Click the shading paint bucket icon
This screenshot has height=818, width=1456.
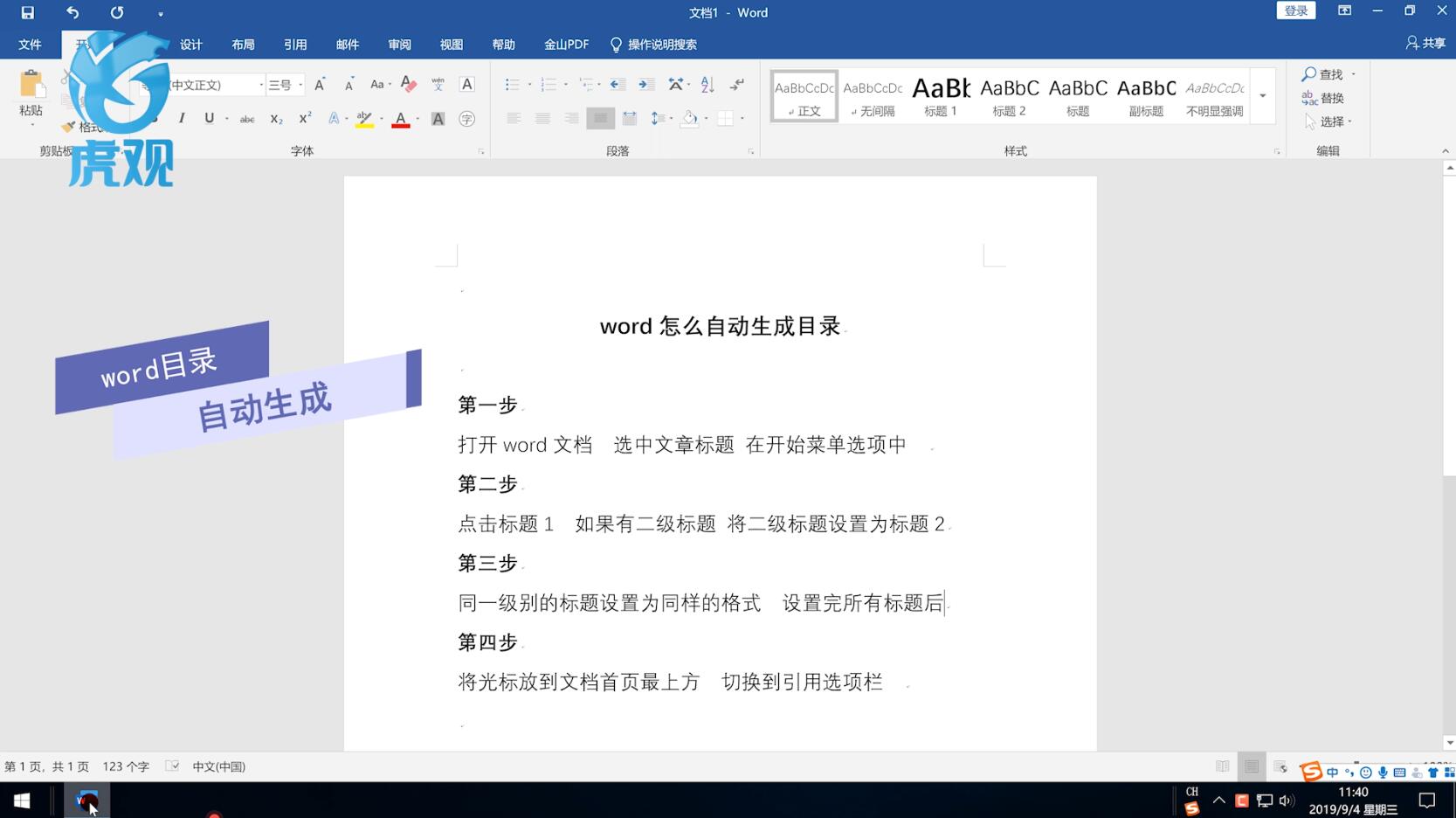(690, 119)
